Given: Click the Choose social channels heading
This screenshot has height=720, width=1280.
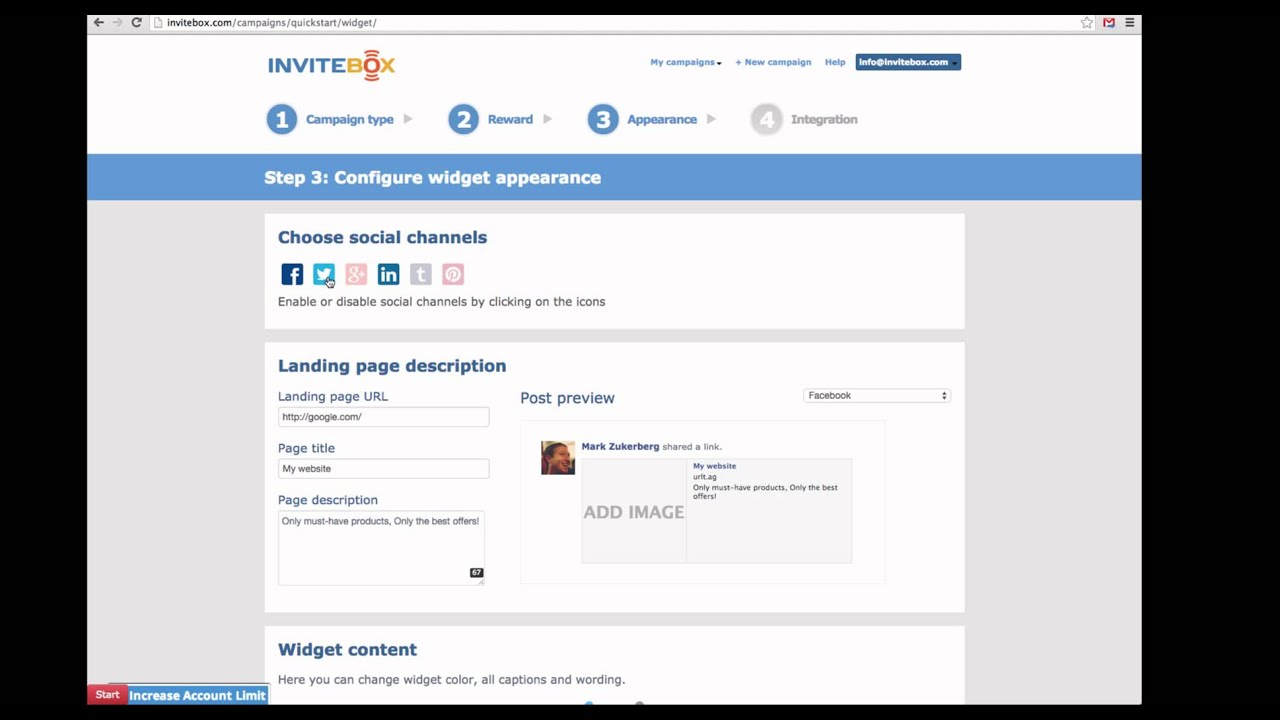Looking at the screenshot, I should pyautogui.click(x=382, y=238).
